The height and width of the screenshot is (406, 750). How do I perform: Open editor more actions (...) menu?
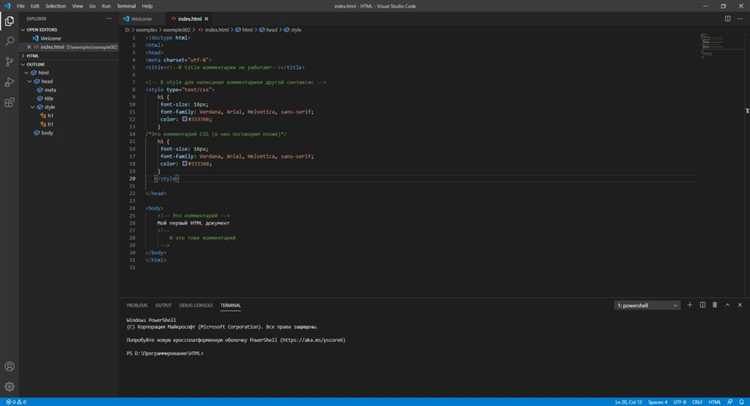pos(740,19)
